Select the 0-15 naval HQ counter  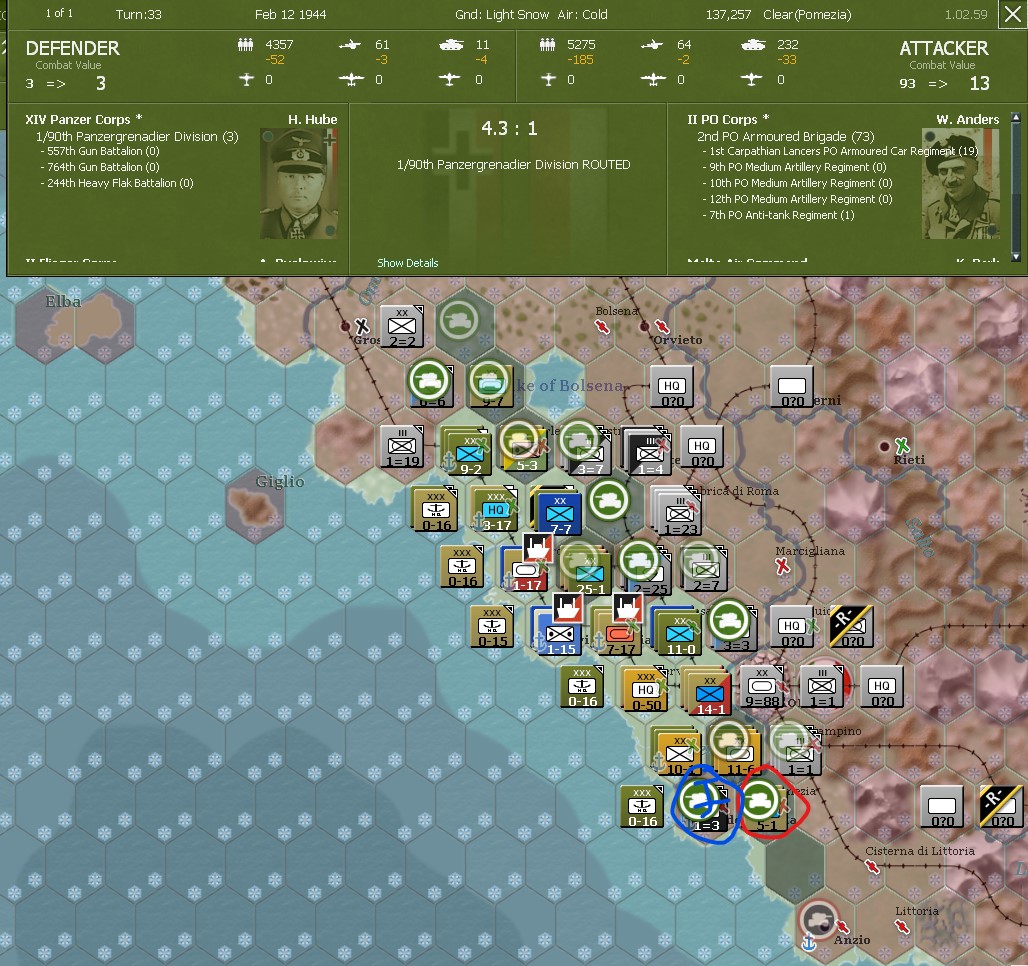coord(492,628)
